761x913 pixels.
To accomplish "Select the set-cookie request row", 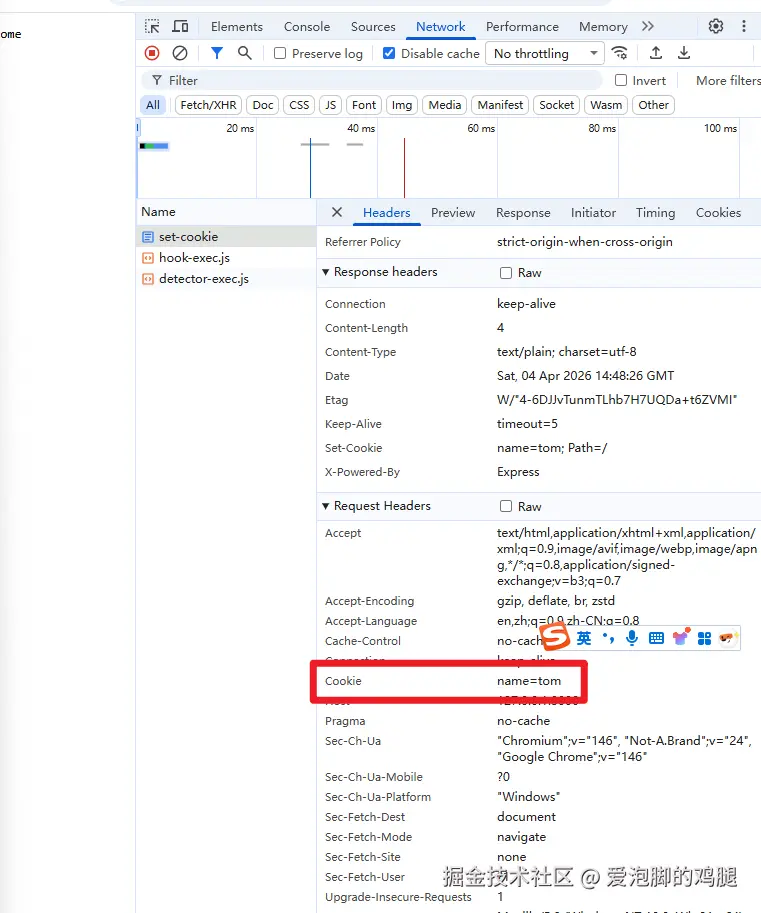I will [x=226, y=236].
